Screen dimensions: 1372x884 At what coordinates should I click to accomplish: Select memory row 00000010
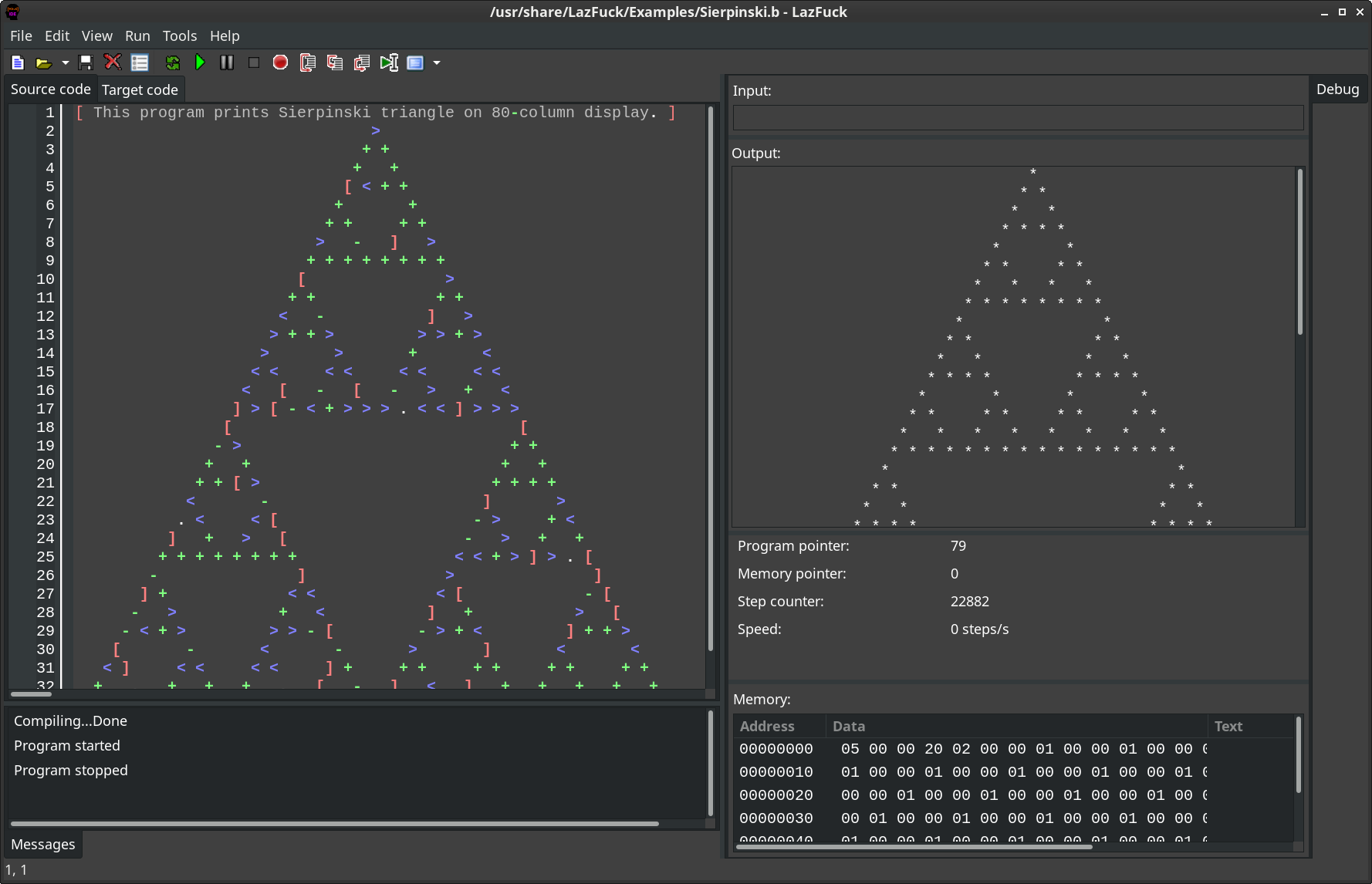(1013, 771)
